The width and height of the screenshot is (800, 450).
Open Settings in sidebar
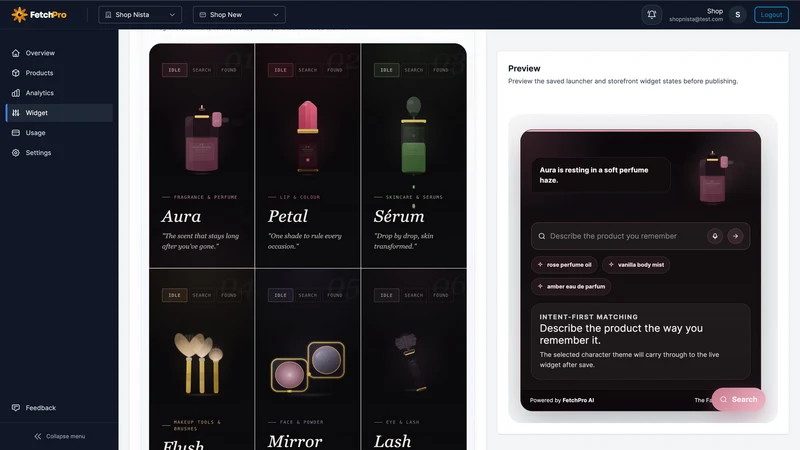point(59,153)
